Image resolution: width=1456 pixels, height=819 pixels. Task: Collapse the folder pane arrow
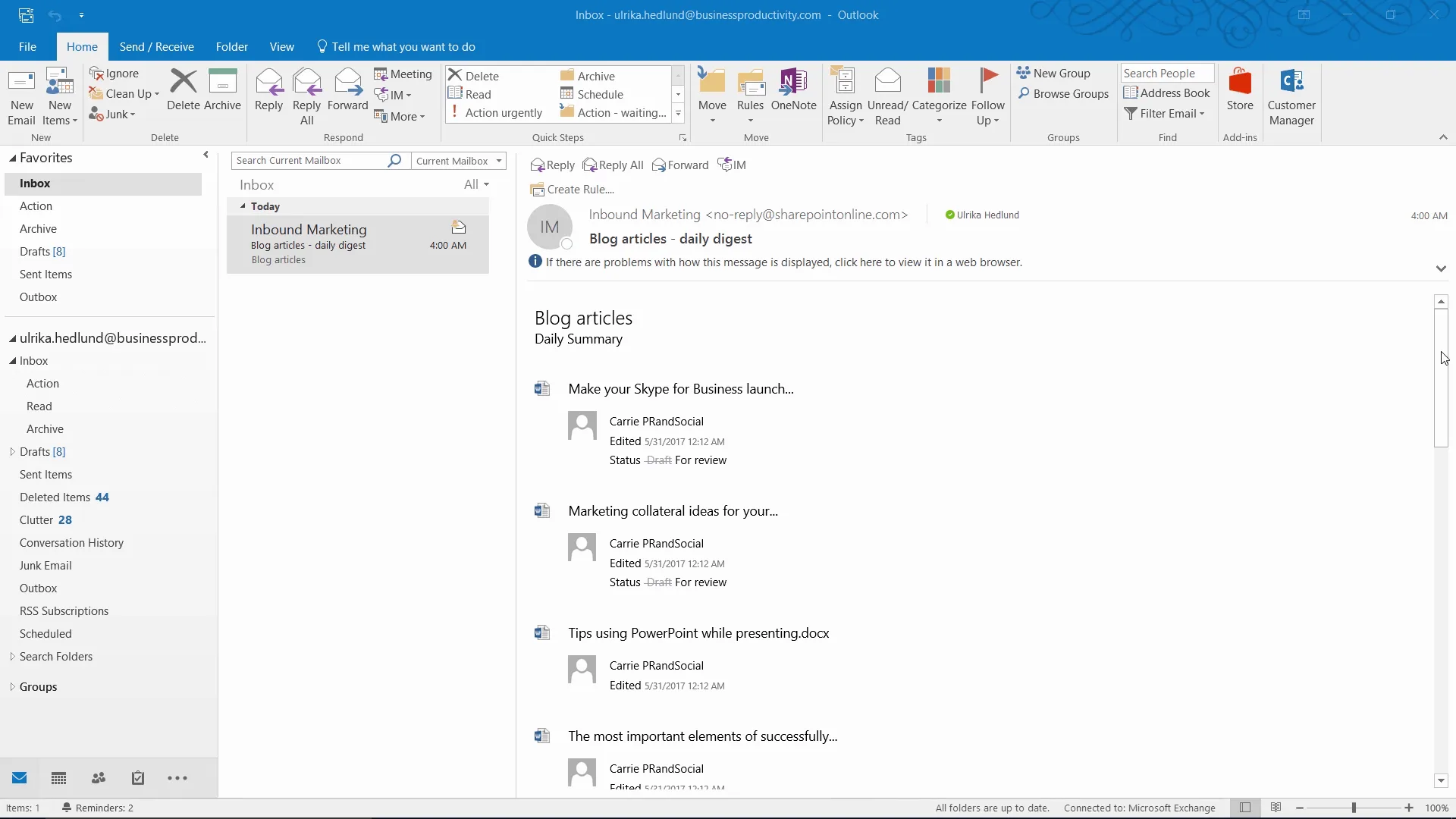coord(206,155)
